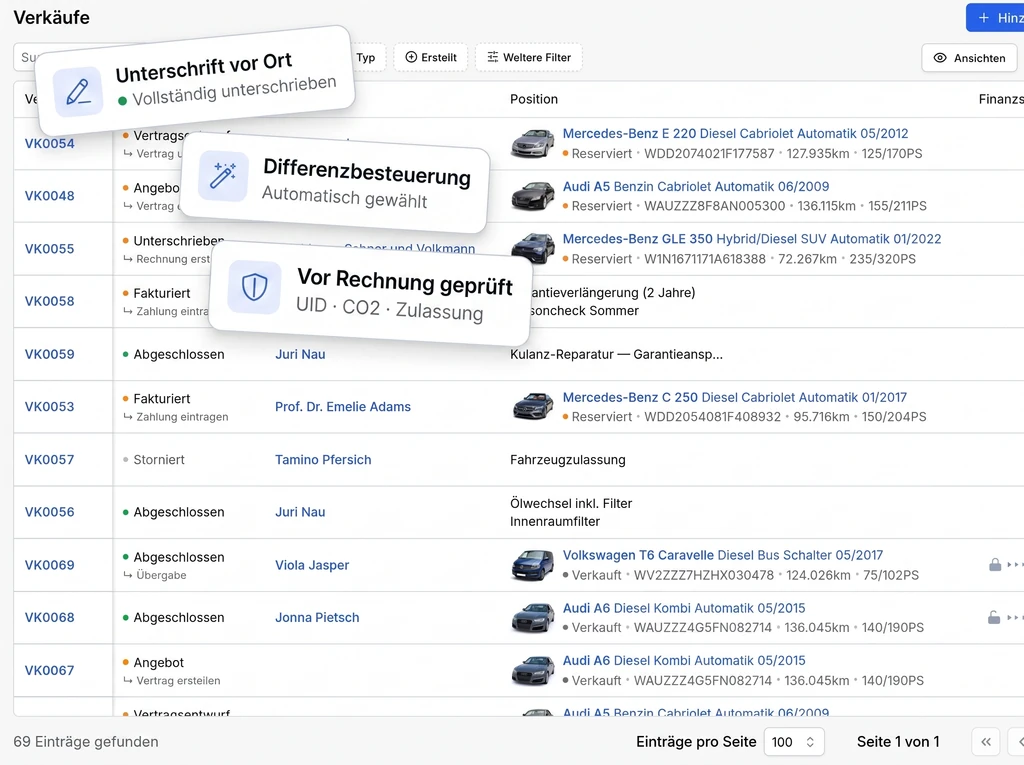Add the Erstellt filter

[430, 58]
